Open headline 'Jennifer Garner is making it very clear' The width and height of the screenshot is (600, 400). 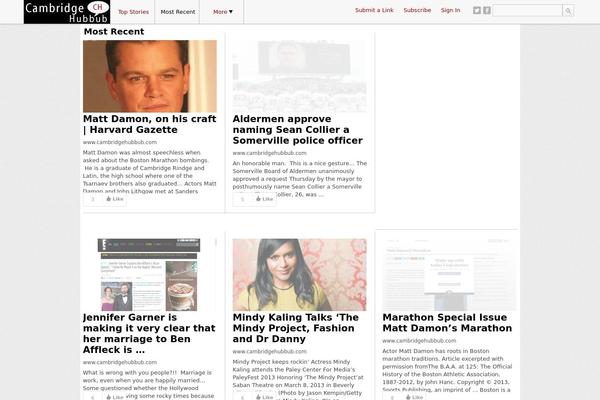(149, 333)
